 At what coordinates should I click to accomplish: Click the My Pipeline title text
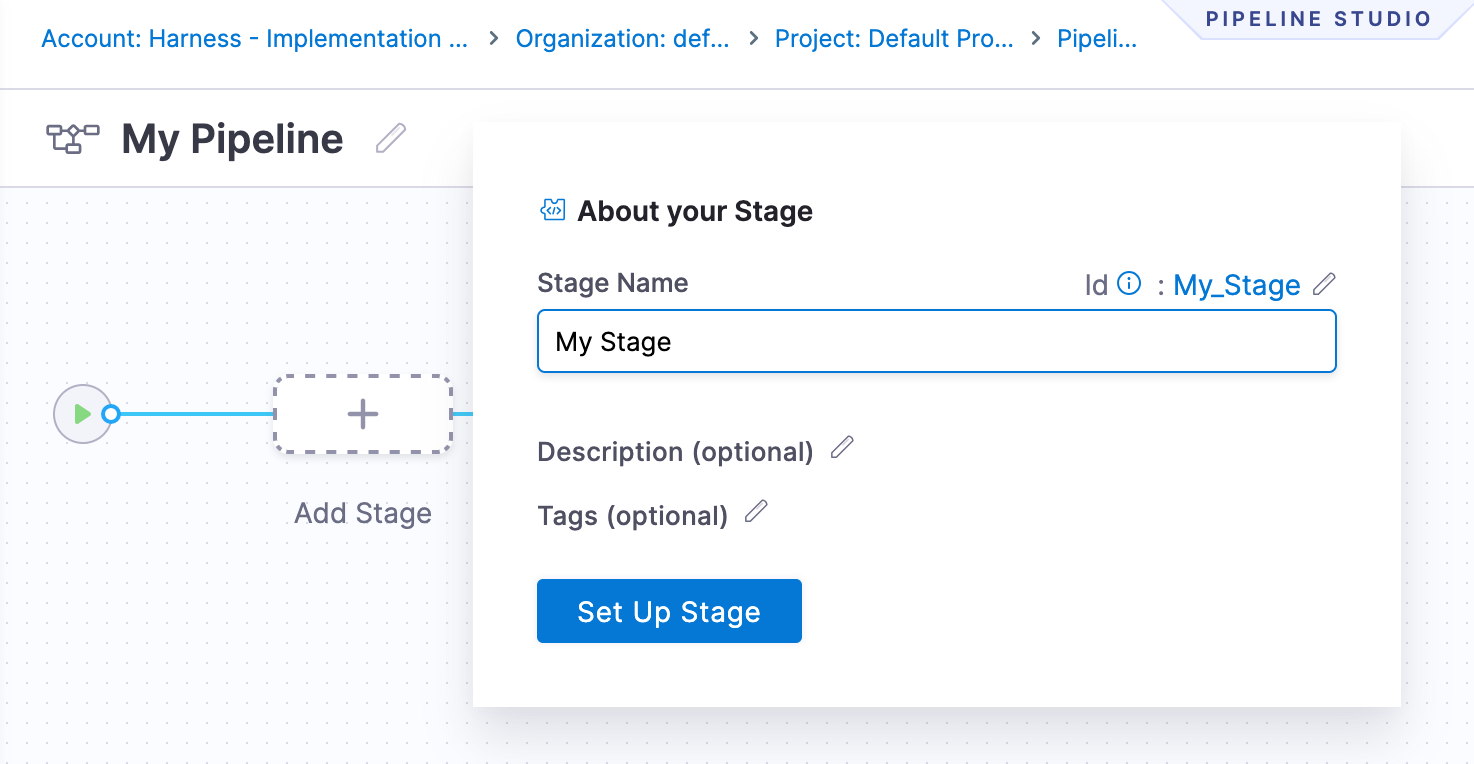click(232, 139)
